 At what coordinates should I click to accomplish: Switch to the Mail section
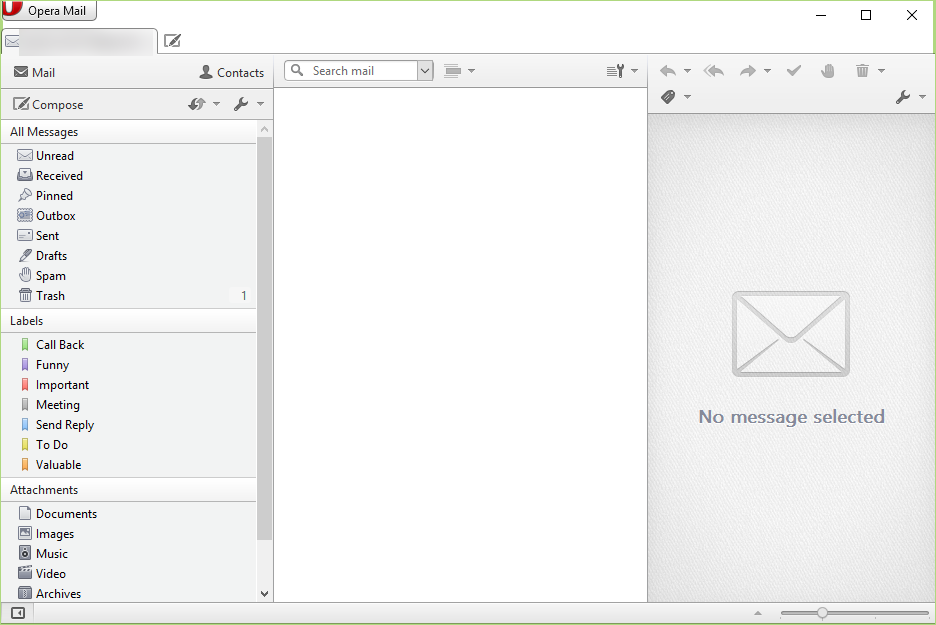[x=34, y=72]
